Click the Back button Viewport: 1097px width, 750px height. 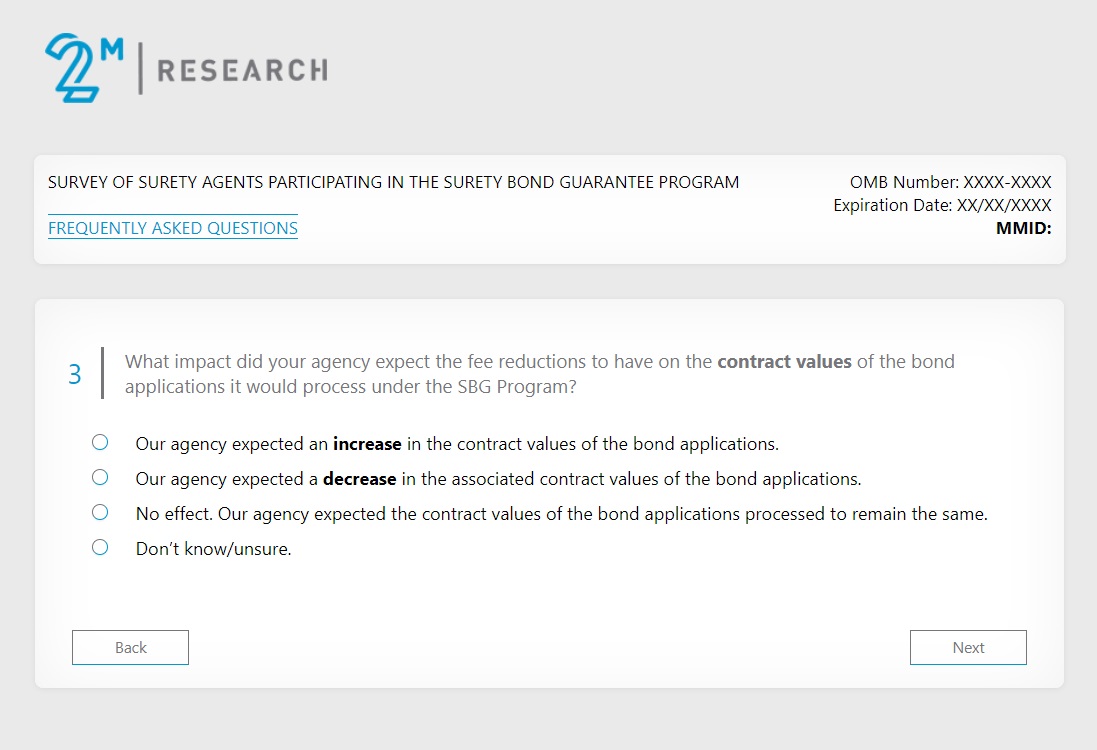click(x=130, y=647)
